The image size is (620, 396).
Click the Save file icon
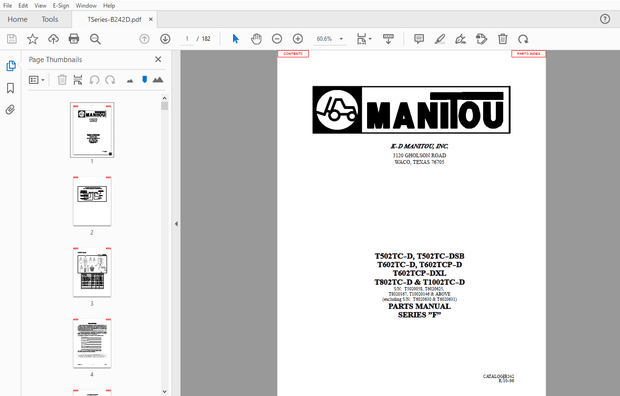(x=12, y=39)
